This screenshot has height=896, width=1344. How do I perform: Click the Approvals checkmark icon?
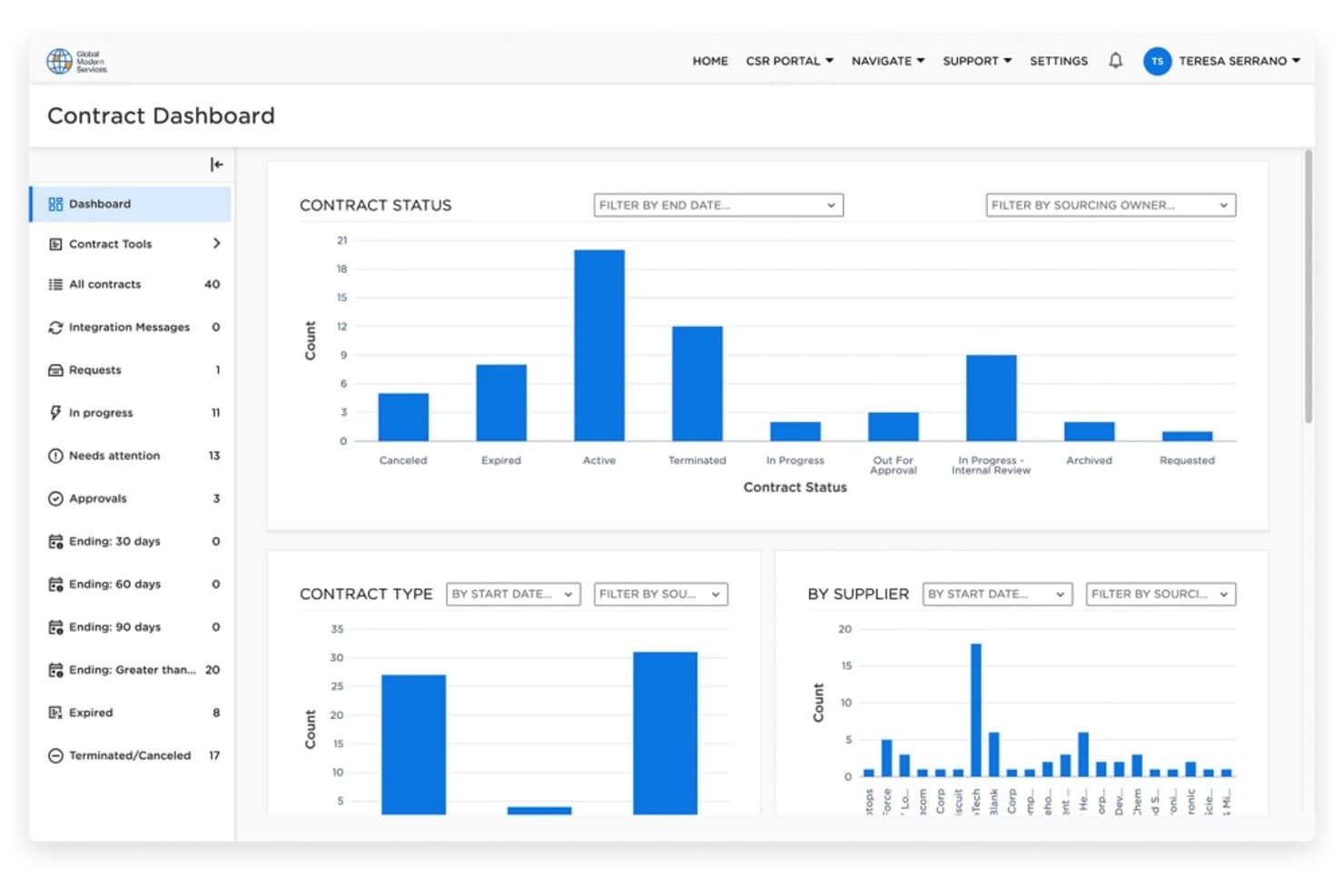[x=55, y=498]
